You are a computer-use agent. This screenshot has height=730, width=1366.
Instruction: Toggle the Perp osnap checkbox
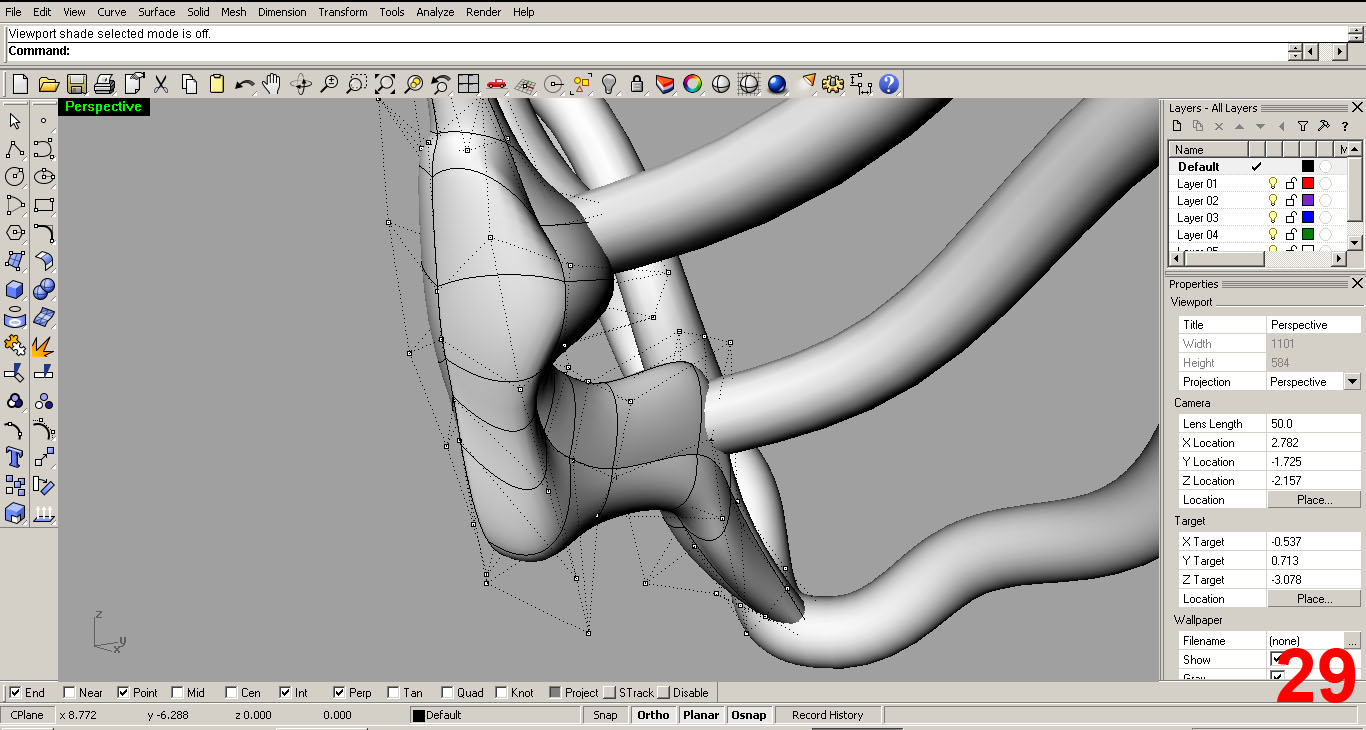coord(339,692)
